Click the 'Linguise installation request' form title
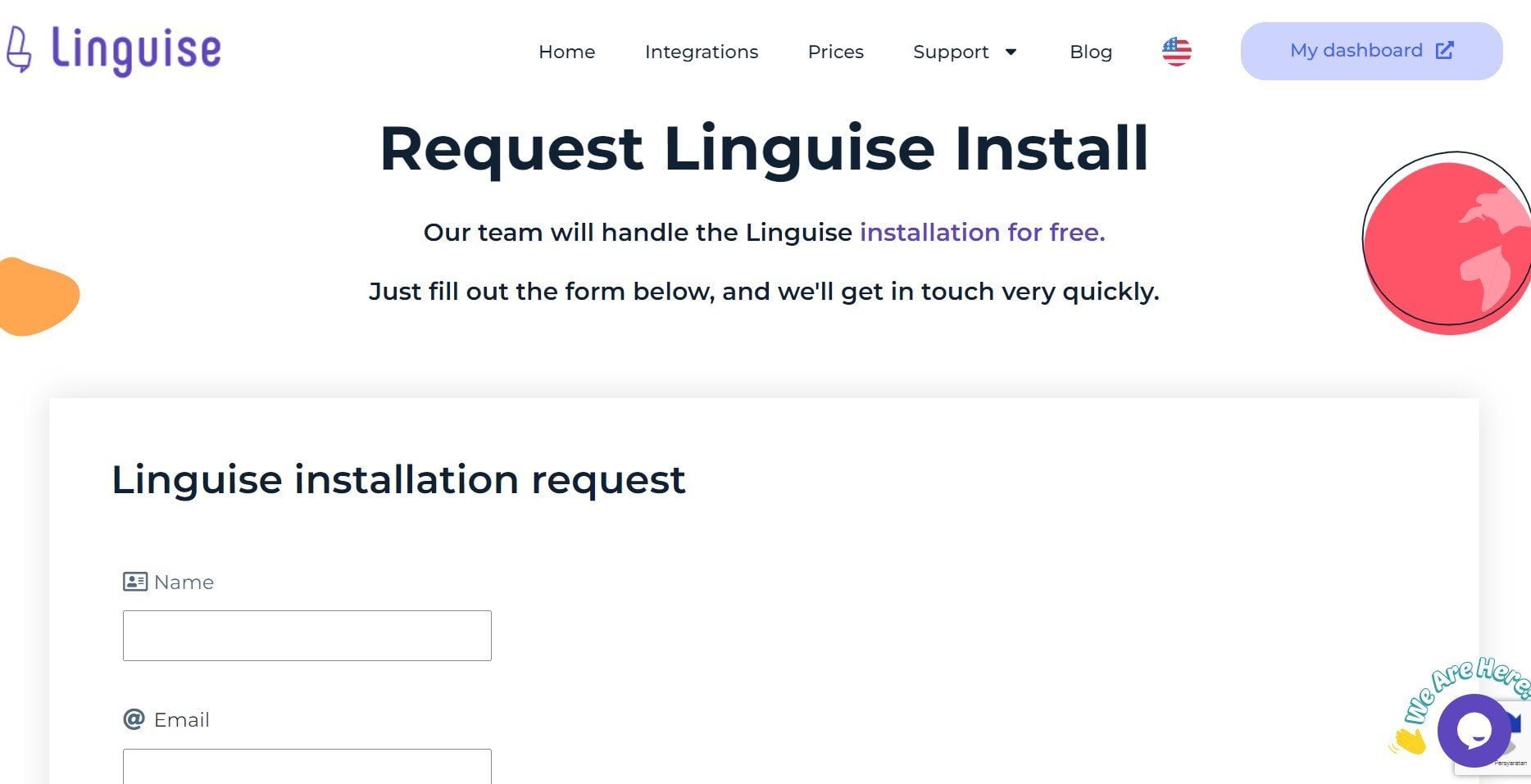 pos(398,480)
